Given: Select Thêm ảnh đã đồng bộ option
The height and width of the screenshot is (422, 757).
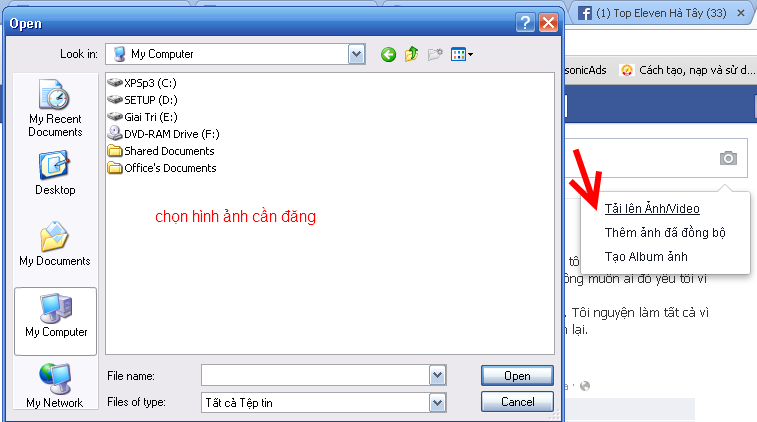Looking at the screenshot, I should tap(665, 232).
